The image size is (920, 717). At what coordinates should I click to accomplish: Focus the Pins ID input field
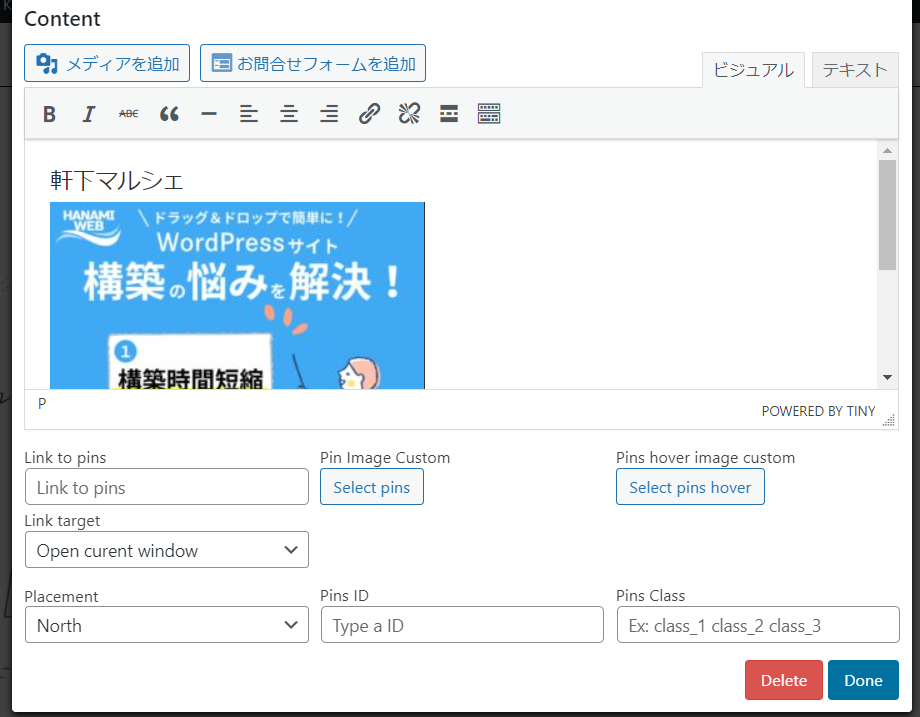click(x=462, y=625)
